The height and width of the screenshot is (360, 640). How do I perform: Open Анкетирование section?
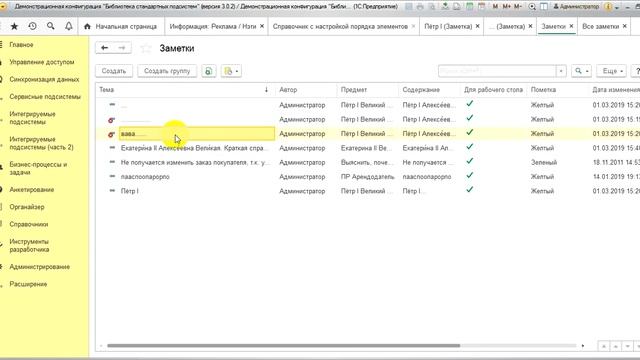point(31,190)
